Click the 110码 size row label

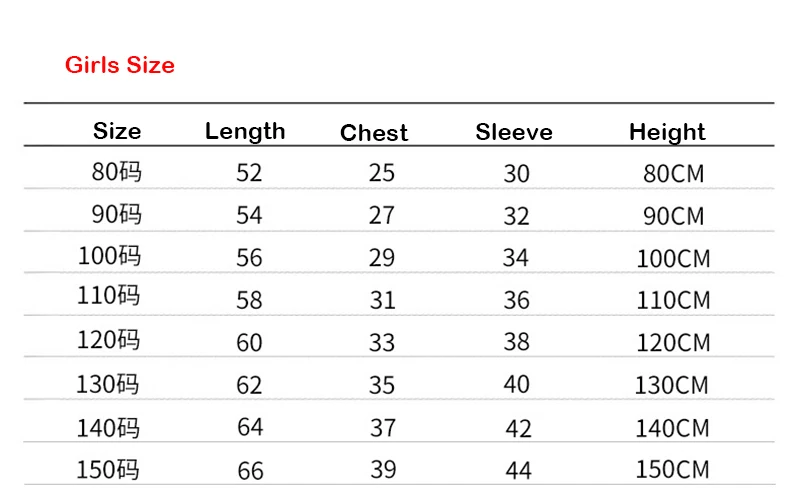tap(108, 295)
